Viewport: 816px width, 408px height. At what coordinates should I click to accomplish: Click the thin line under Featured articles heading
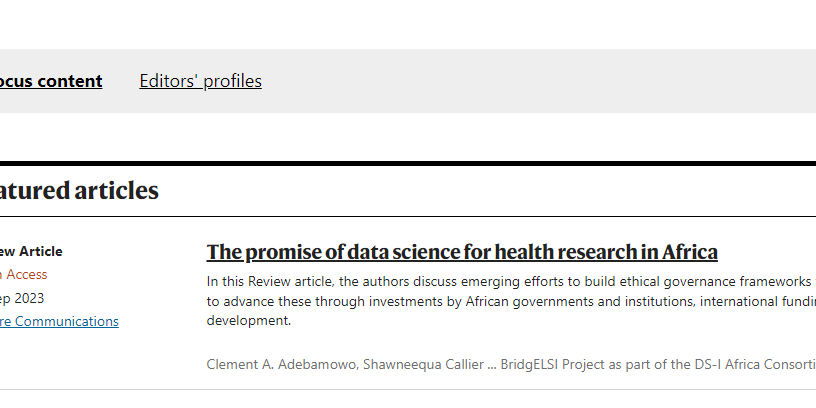coord(400,216)
